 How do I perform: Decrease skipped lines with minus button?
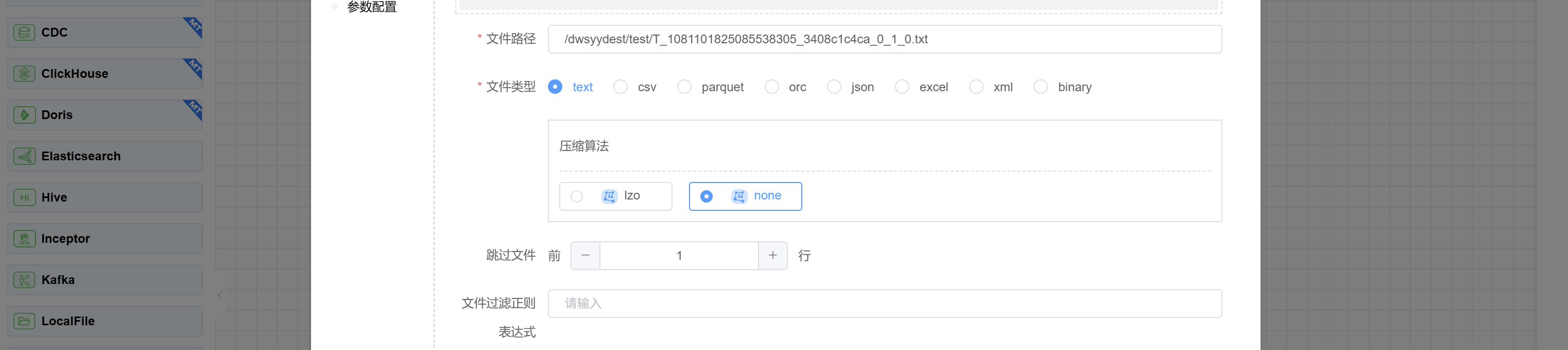click(x=585, y=256)
